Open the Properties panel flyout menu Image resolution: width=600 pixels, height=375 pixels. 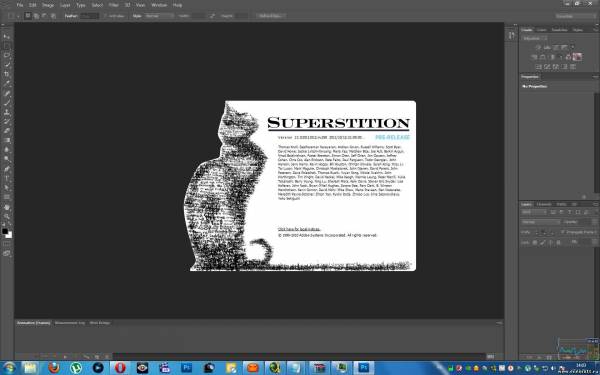coord(594,77)
